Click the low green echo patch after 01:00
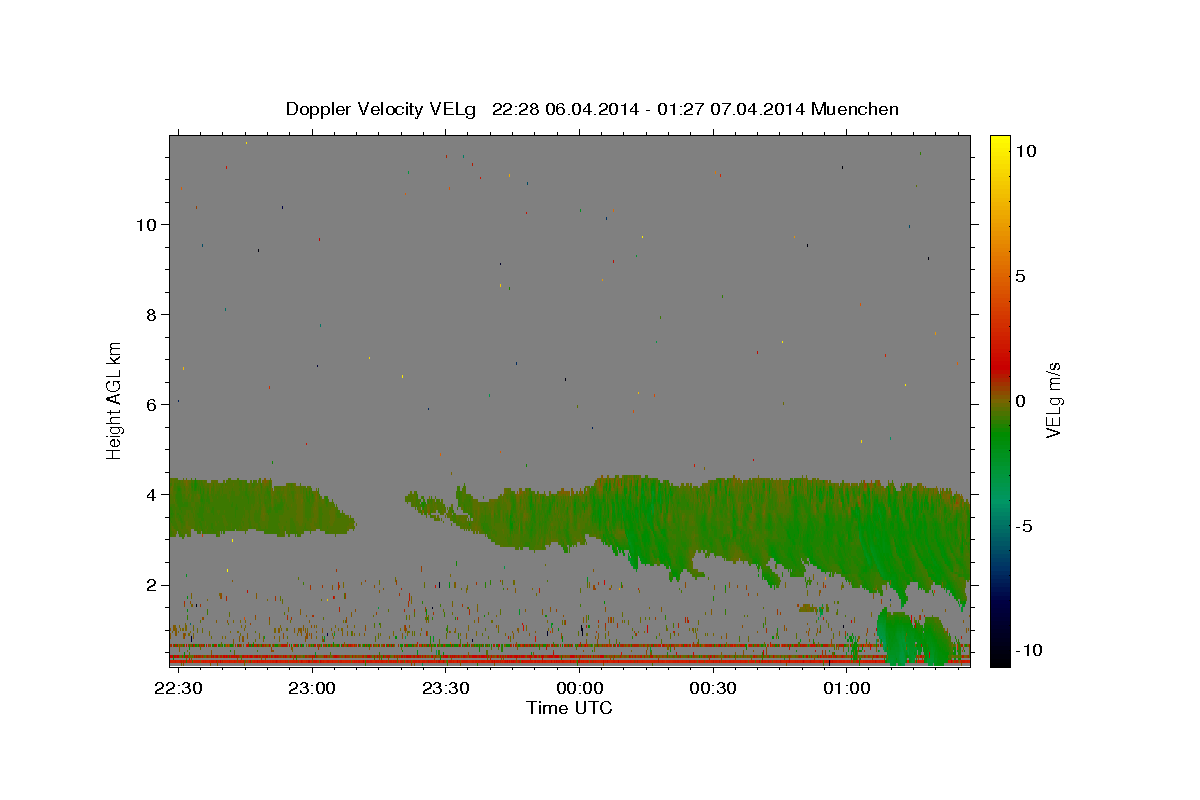This screenshot has height=800, width=1200. [x=915, y=638]
